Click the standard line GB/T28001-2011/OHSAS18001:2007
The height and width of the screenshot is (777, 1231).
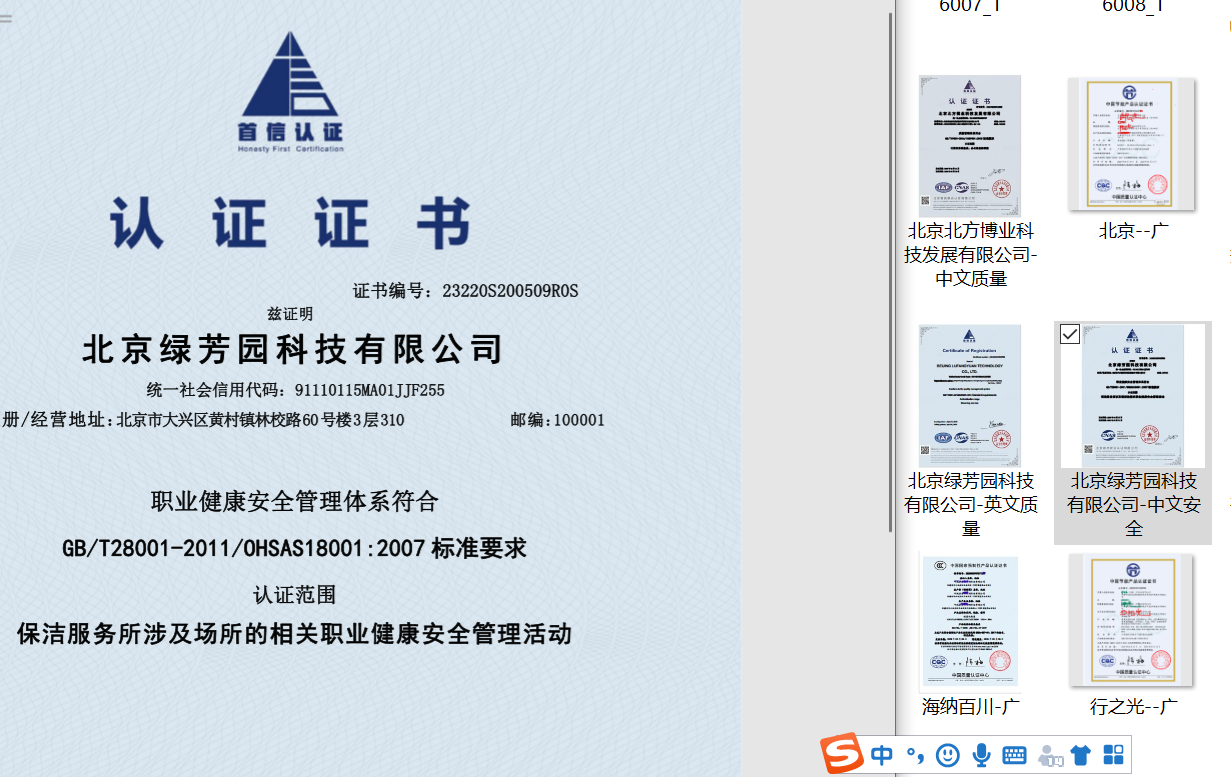pos(244,548)
